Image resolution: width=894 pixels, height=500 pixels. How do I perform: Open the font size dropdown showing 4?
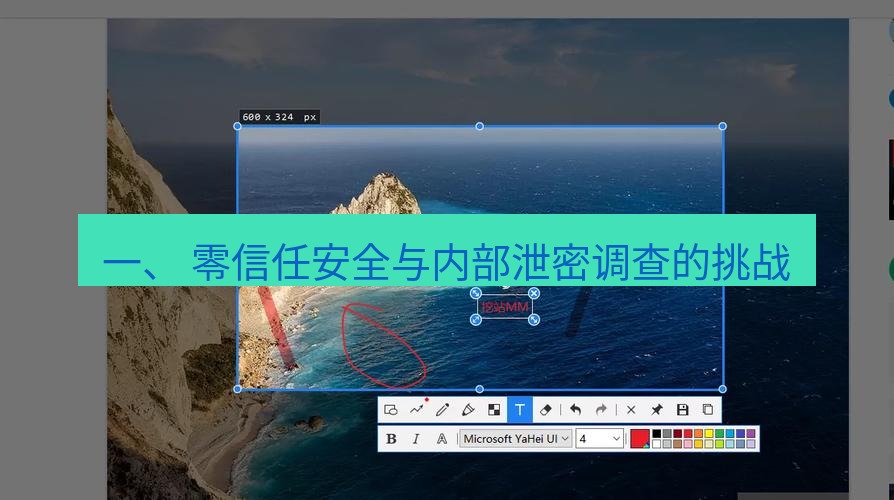click(x=599, y=438)
